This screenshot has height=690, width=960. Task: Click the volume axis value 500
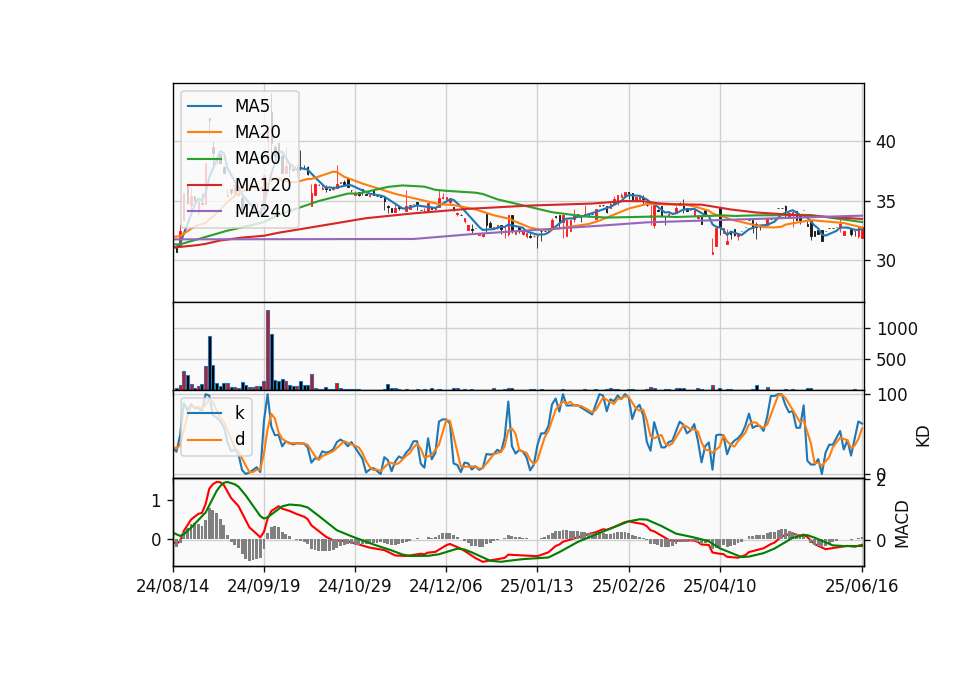pos(891,360)
